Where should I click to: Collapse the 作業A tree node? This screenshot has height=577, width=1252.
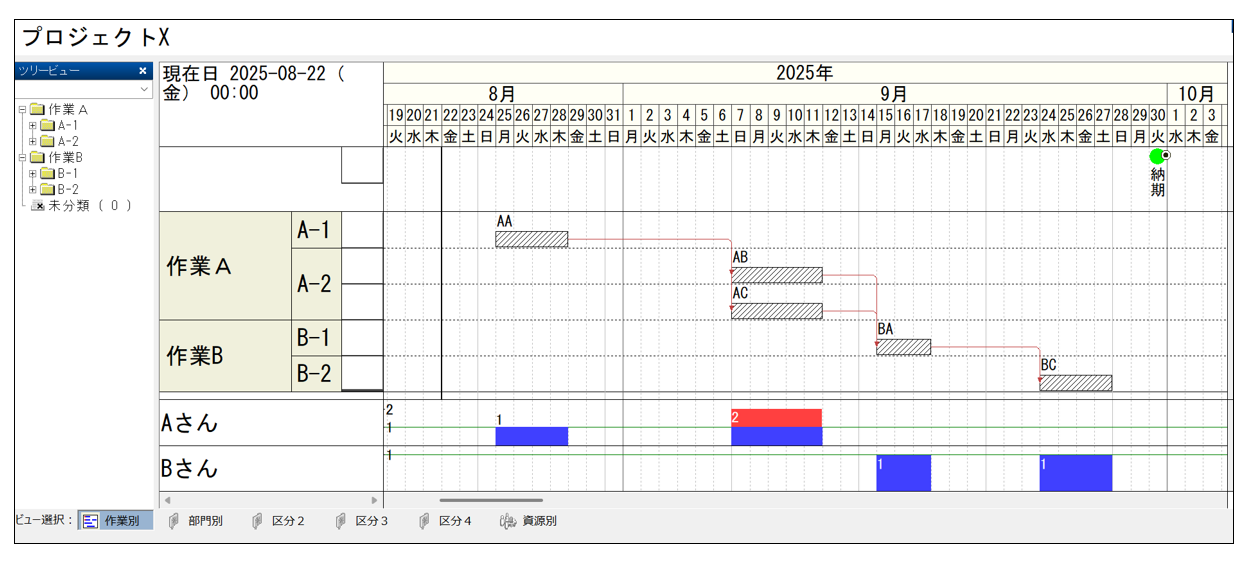tap(21, 109)
